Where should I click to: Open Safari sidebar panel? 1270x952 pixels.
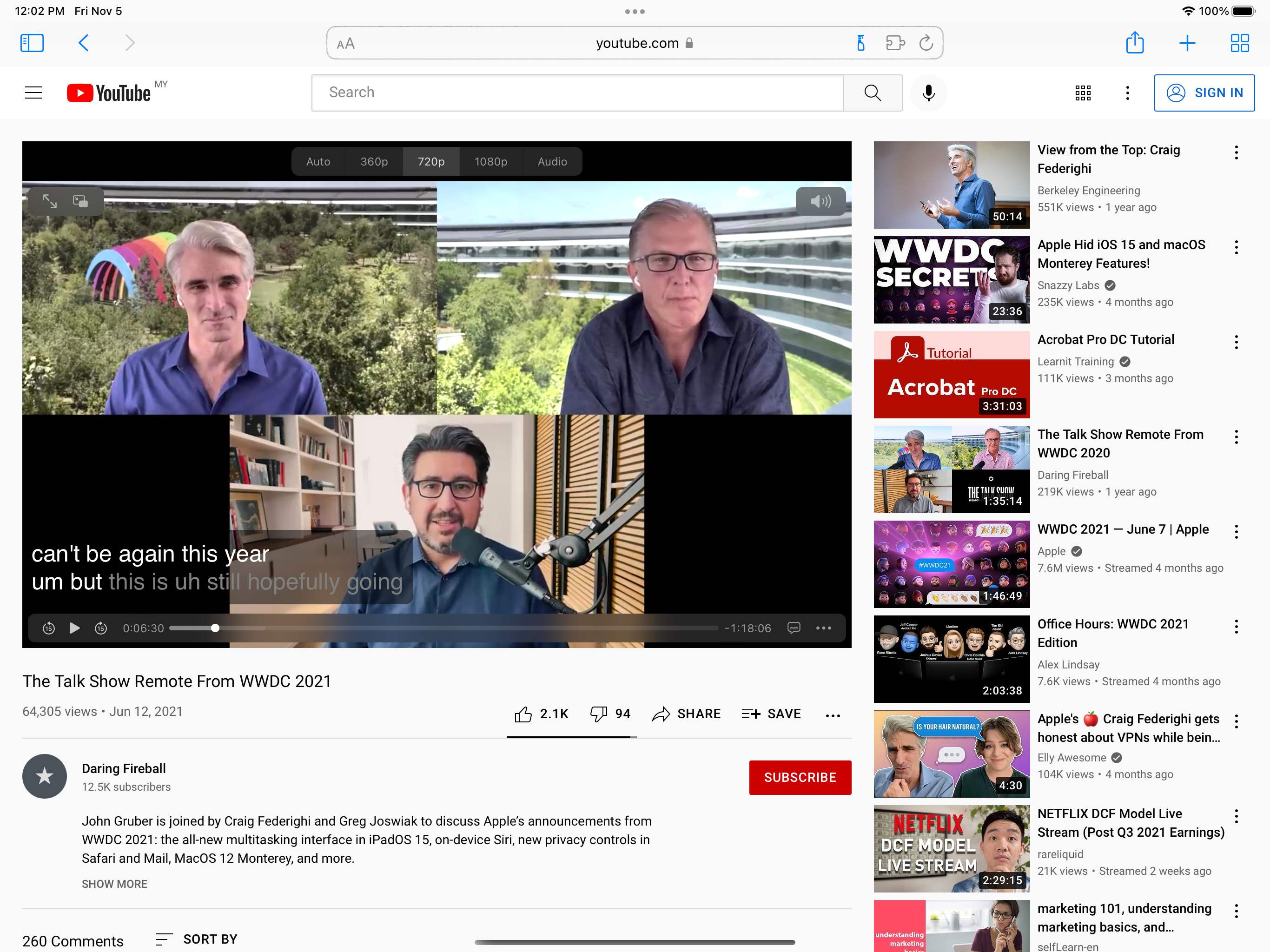[x=32, y=43]
